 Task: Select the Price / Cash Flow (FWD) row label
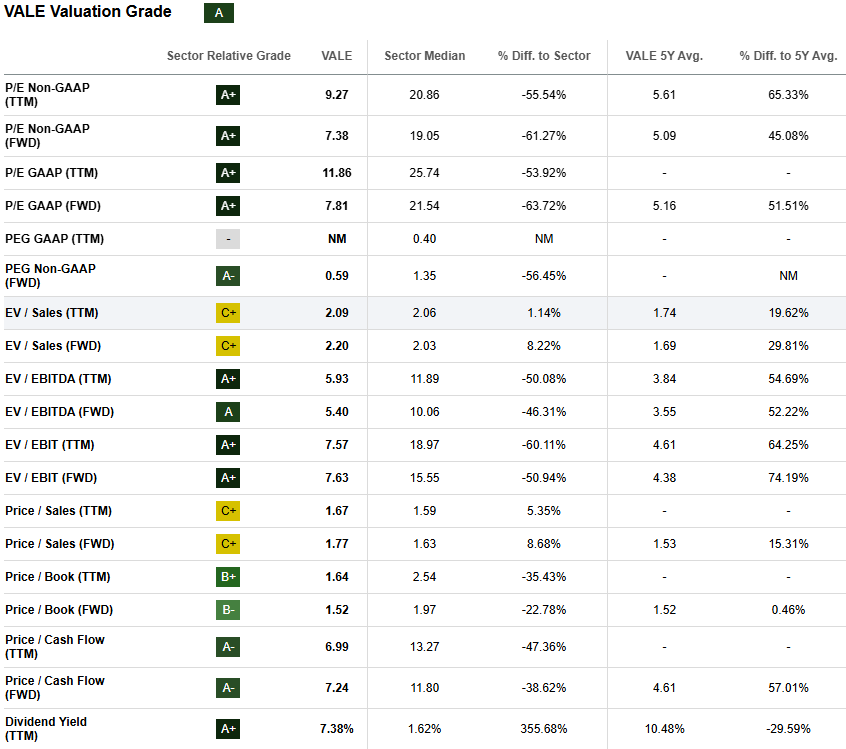pos(54,687)
